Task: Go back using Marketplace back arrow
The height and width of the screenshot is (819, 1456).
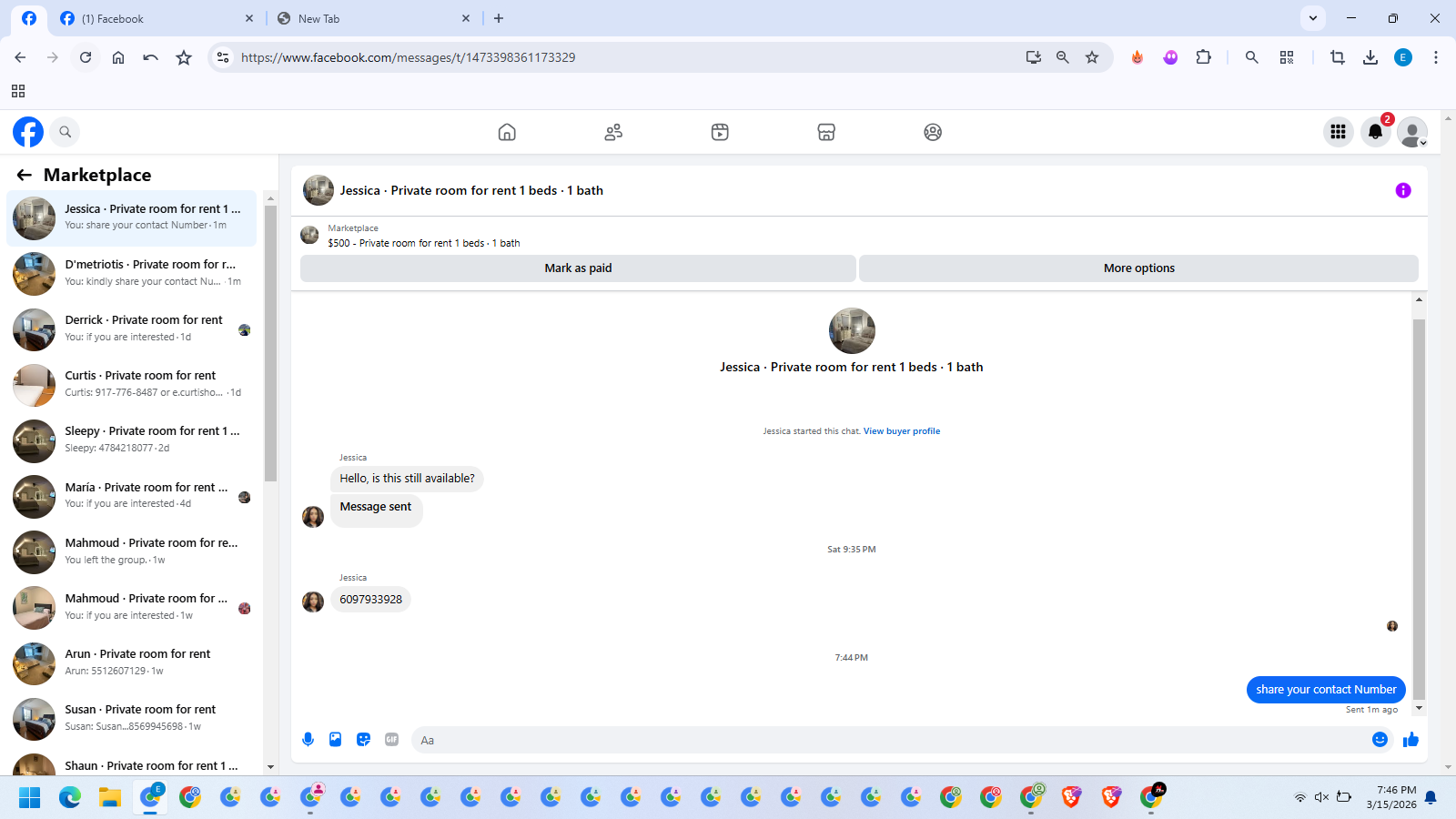Action: tap(25, 175)
